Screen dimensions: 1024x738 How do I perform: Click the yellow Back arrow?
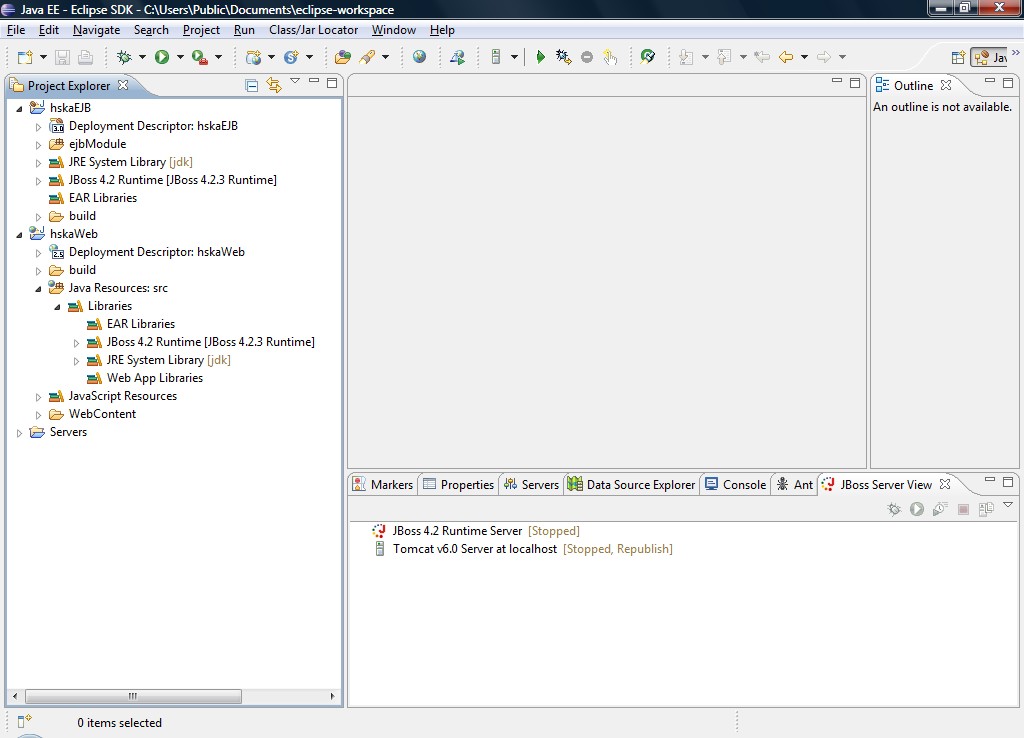[786, 57]
